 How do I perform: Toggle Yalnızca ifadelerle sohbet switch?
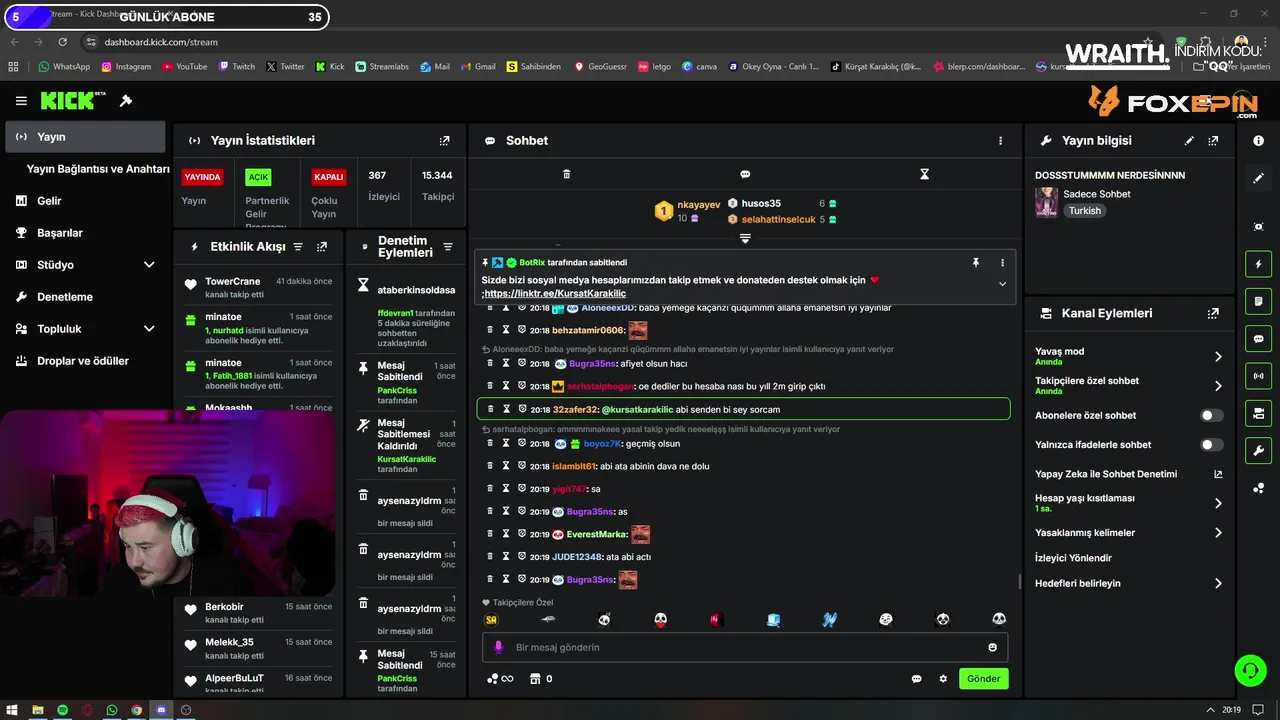coord(1211,444)
